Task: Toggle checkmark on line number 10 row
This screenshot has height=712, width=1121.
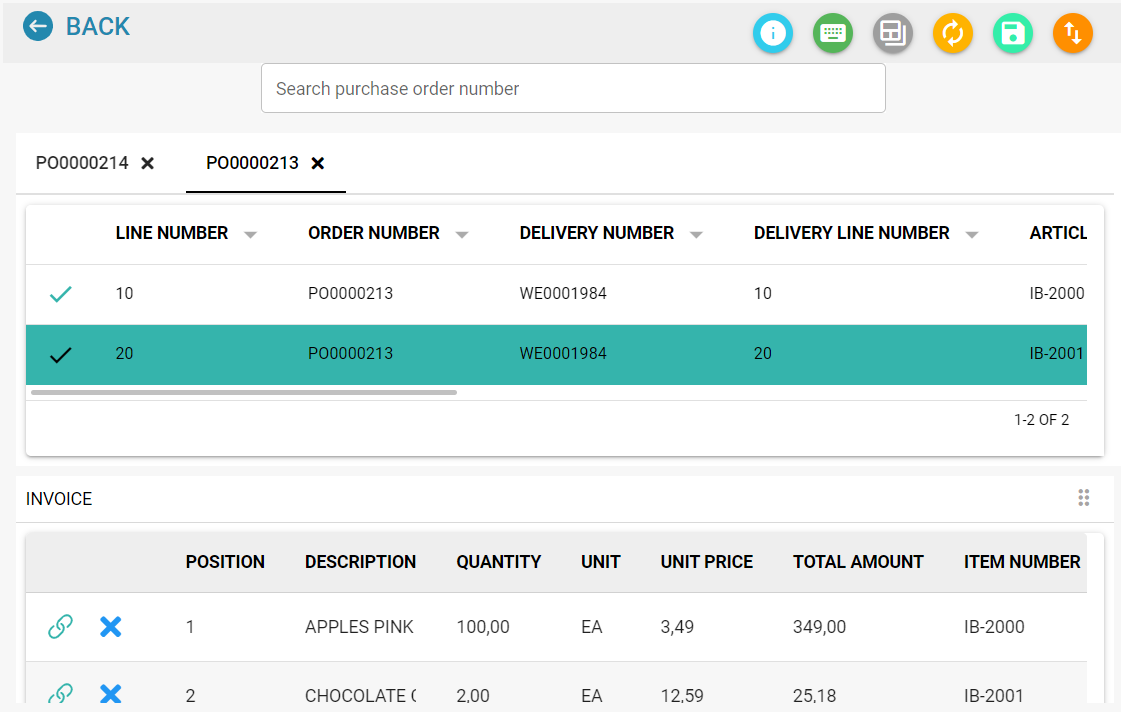Action: pos(61,294)
